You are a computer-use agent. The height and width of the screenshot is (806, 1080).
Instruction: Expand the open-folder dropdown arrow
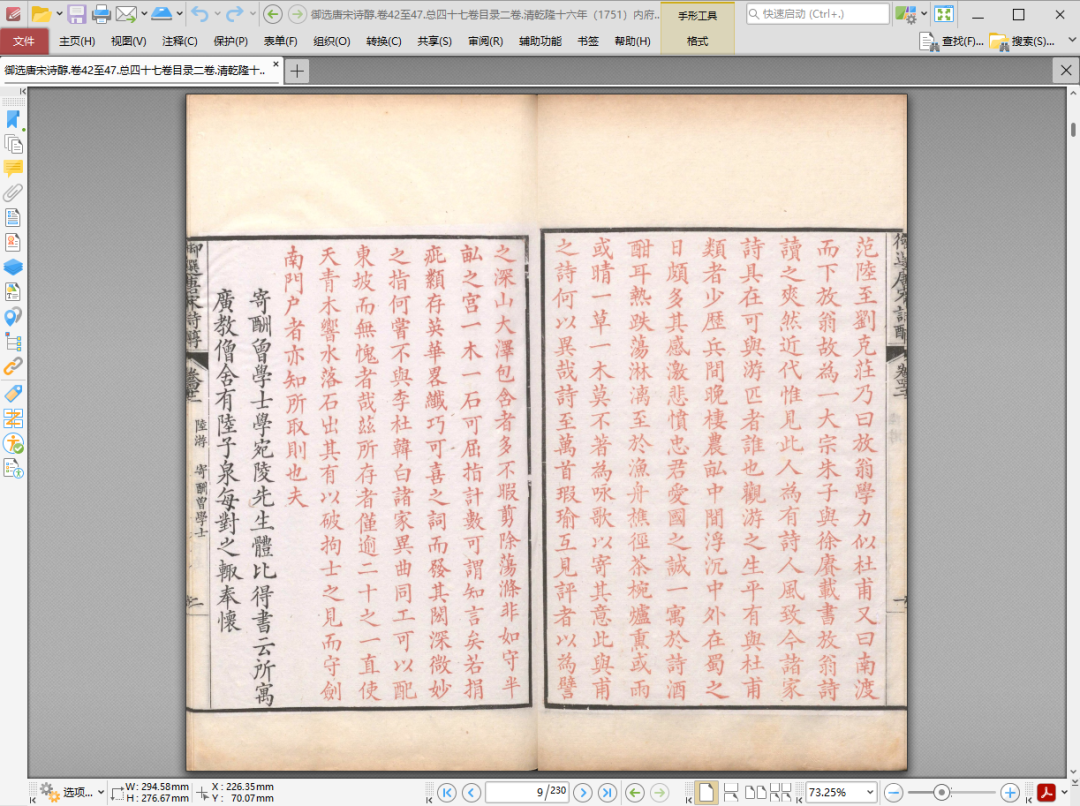59,14
